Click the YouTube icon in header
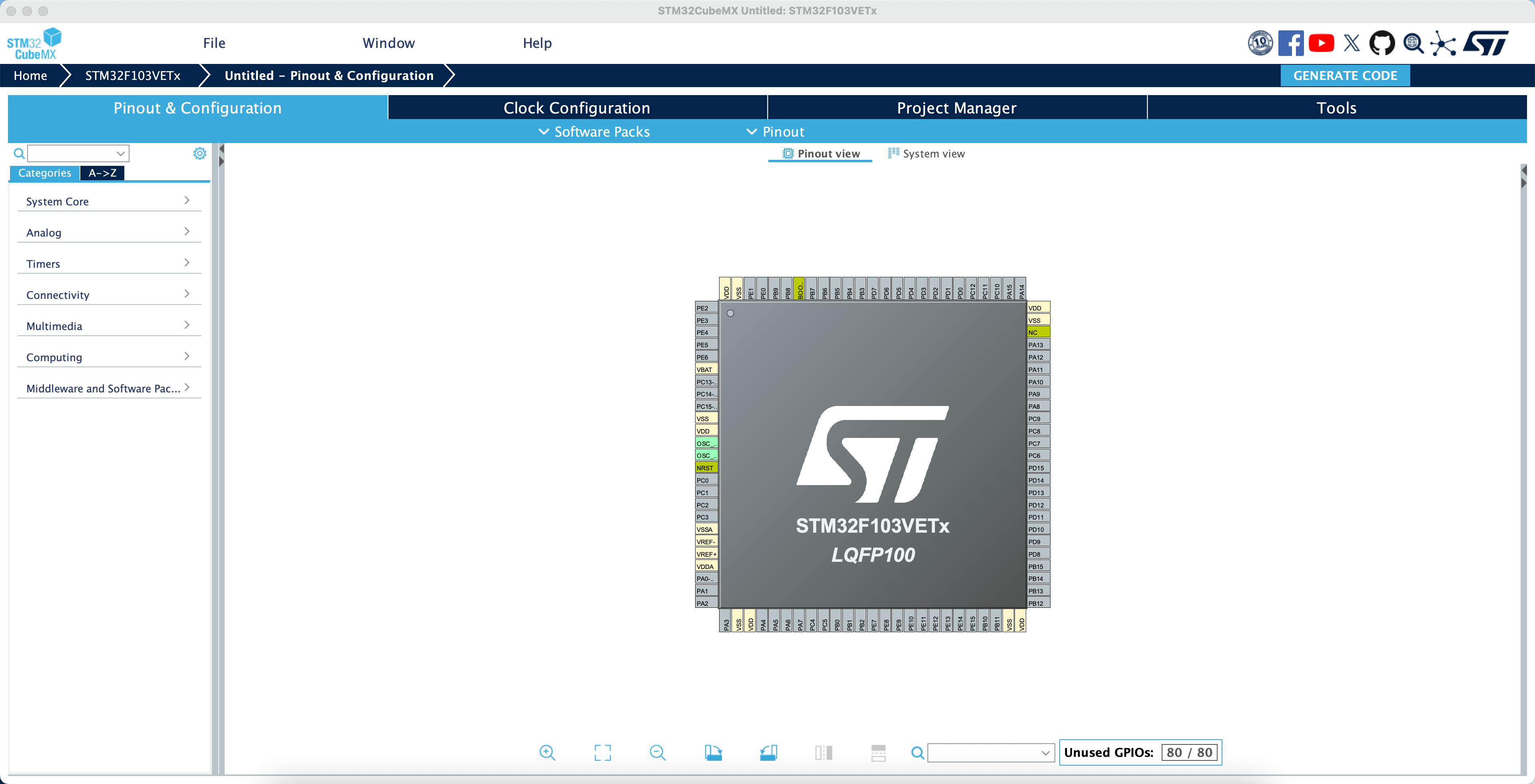The width and height of the screenshot is (1535, 784). [x=1321, y=44]
